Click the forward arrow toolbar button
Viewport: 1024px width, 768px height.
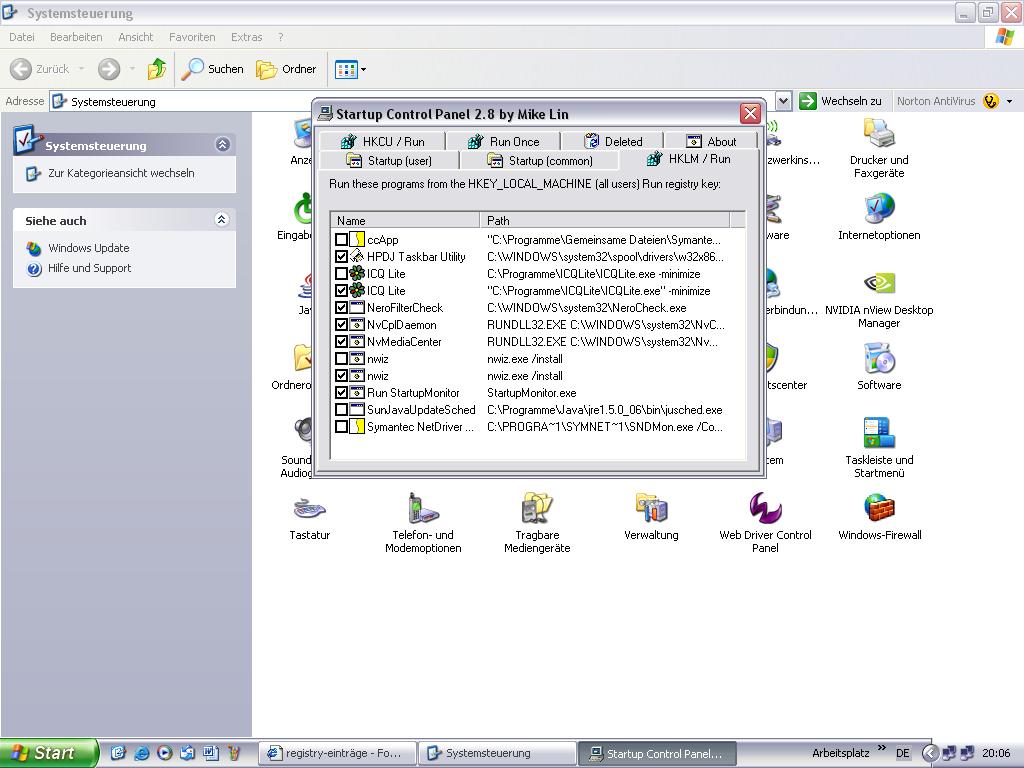109,69
